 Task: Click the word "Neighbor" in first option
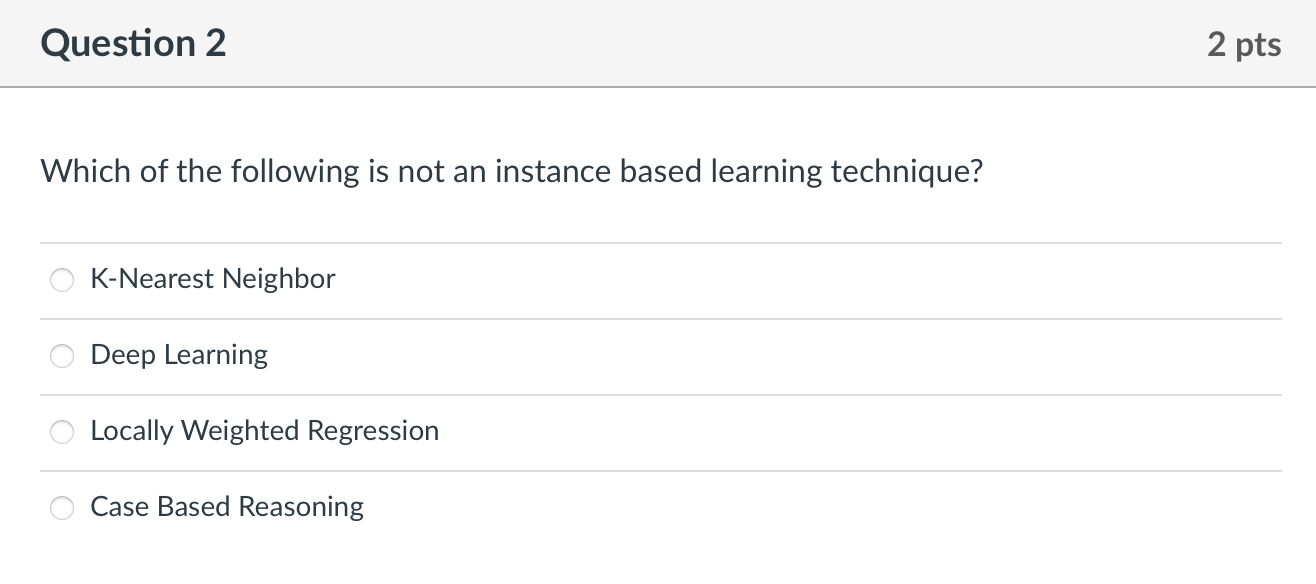(x=278, y=279)
